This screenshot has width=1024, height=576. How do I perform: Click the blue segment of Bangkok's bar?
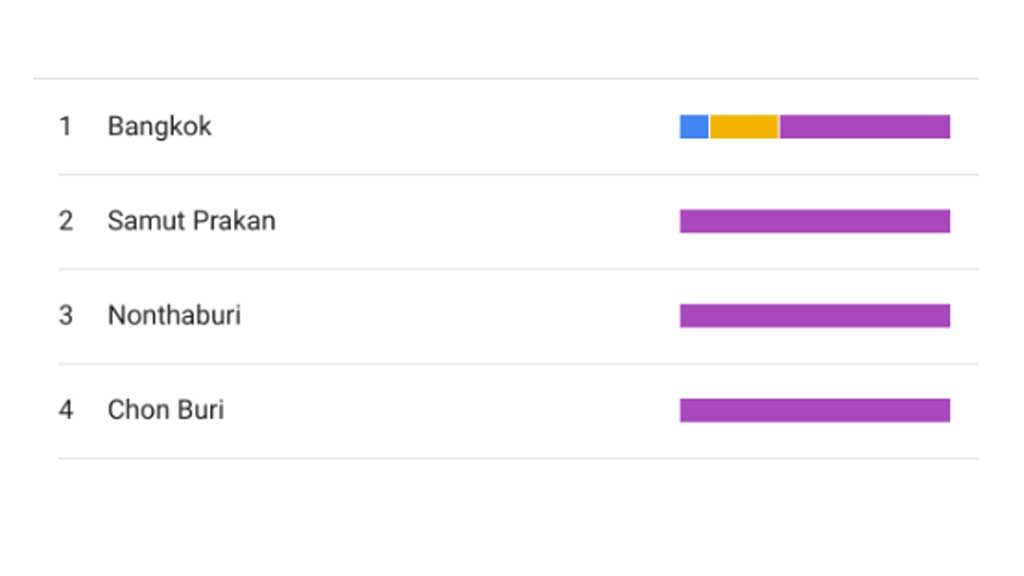694,127
